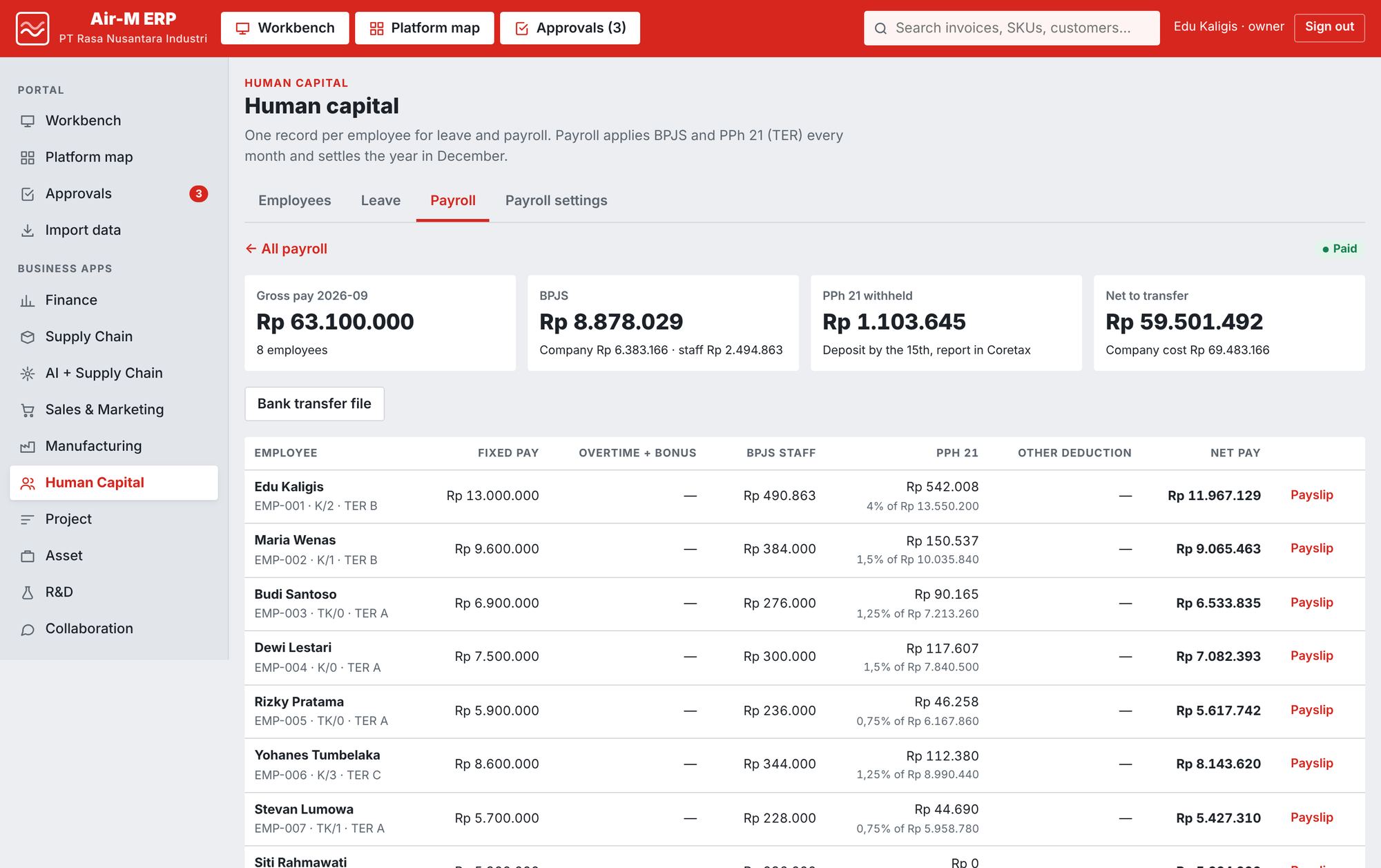Viewport: 1381px width, 868px height.
Task: Open Platform map from top bar
Action: (x=425, y=28)
